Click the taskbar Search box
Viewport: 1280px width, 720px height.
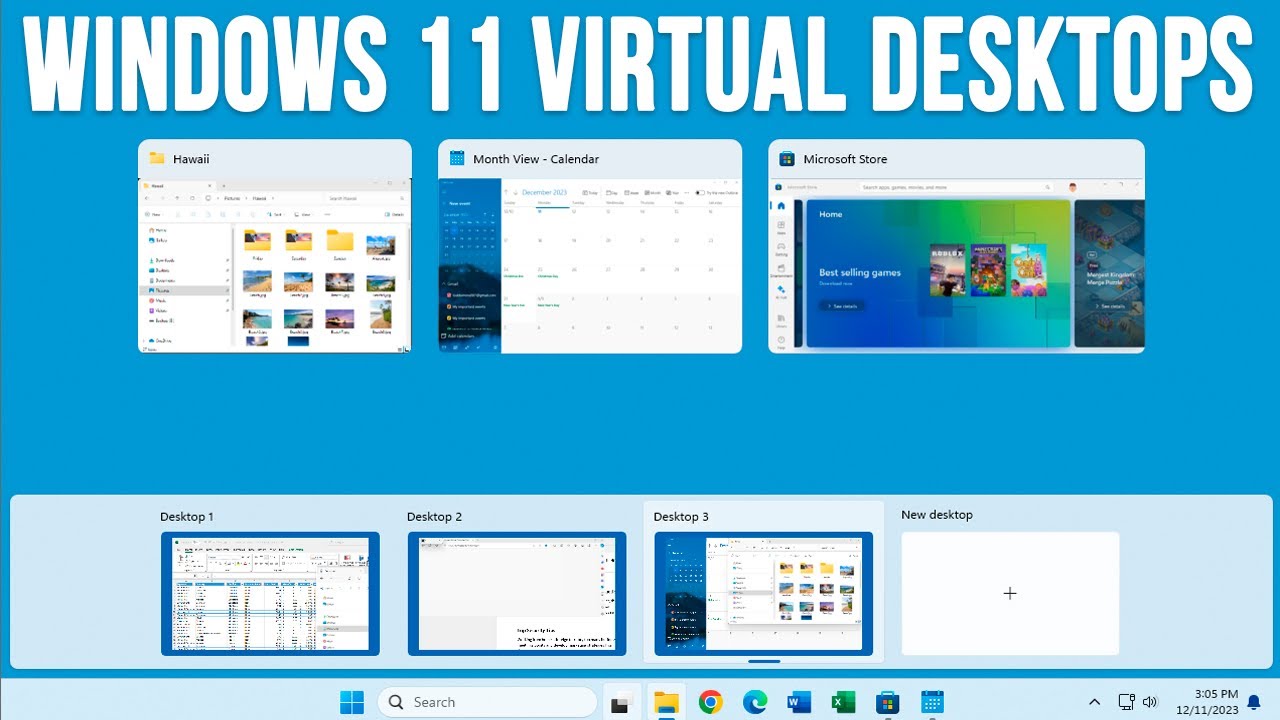pos(487,702)
